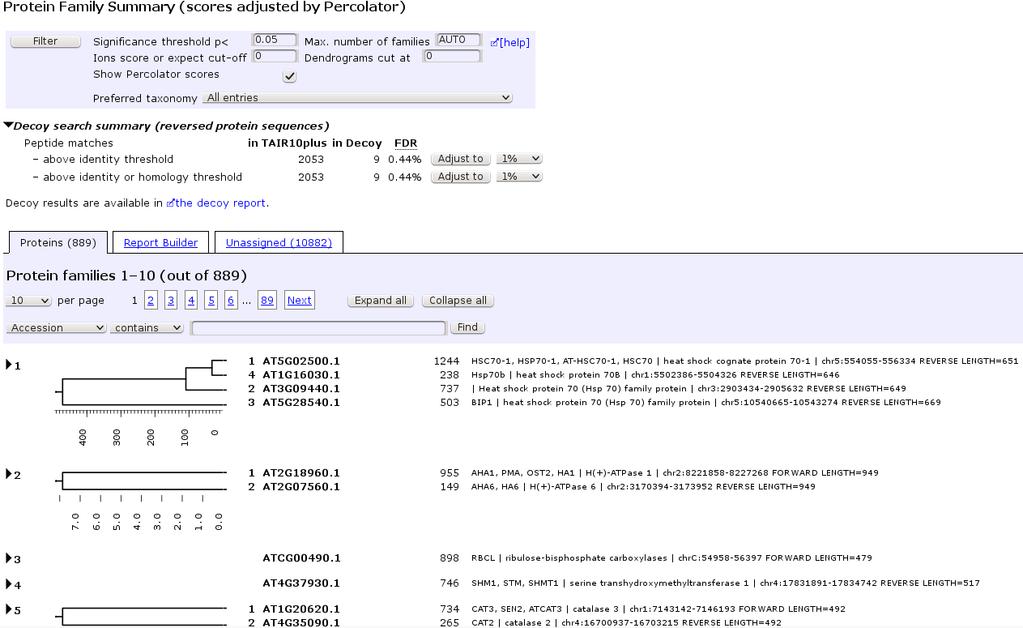
Task: Click the Next page link
Action: [299, 300]
